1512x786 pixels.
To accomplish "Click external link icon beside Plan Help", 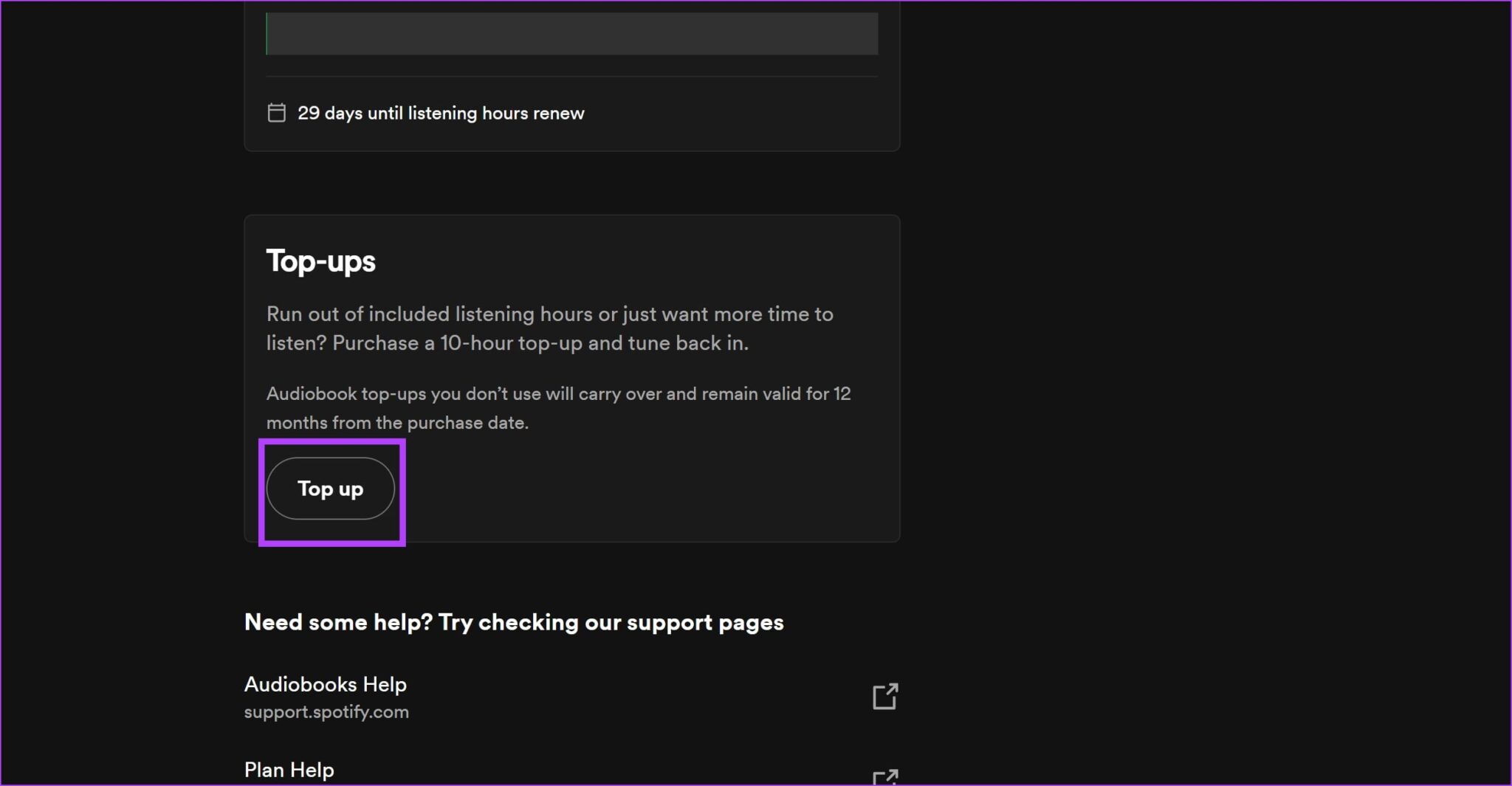I will click(884, 776).
